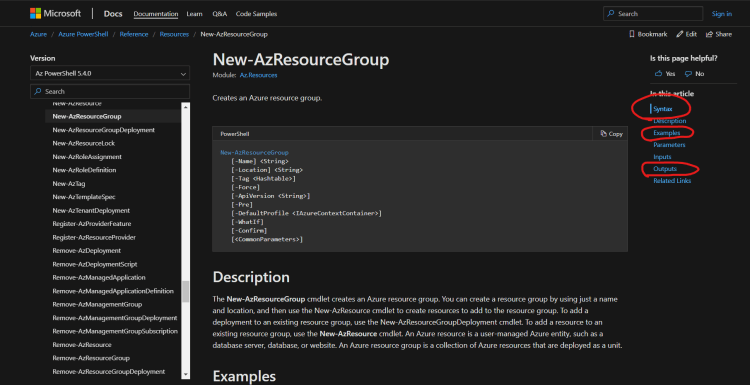Screen dimensions: 750x385
Task: Open New-AzTag in the sidebar
Action: (69, 184)
